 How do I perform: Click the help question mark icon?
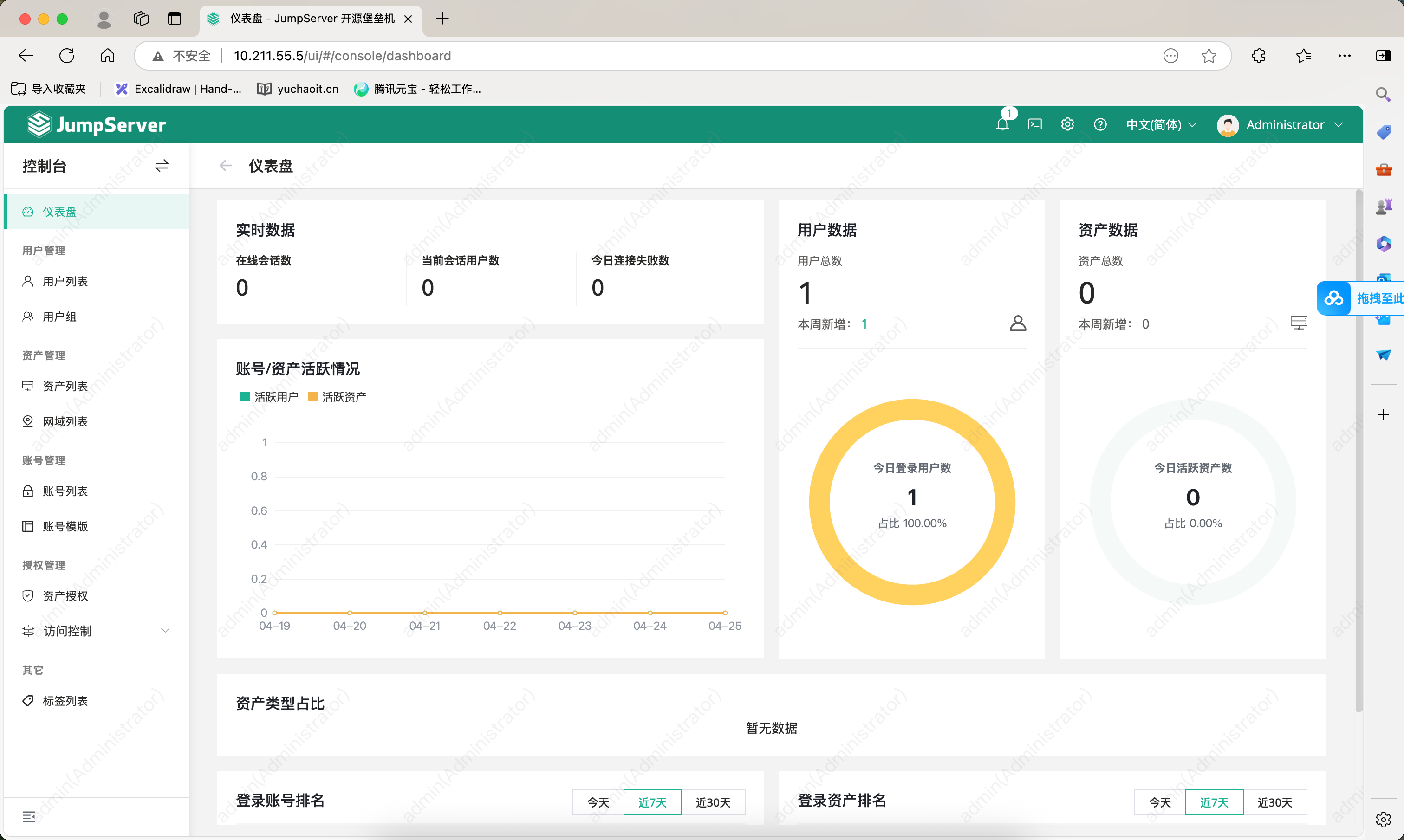pos(1100,124)
